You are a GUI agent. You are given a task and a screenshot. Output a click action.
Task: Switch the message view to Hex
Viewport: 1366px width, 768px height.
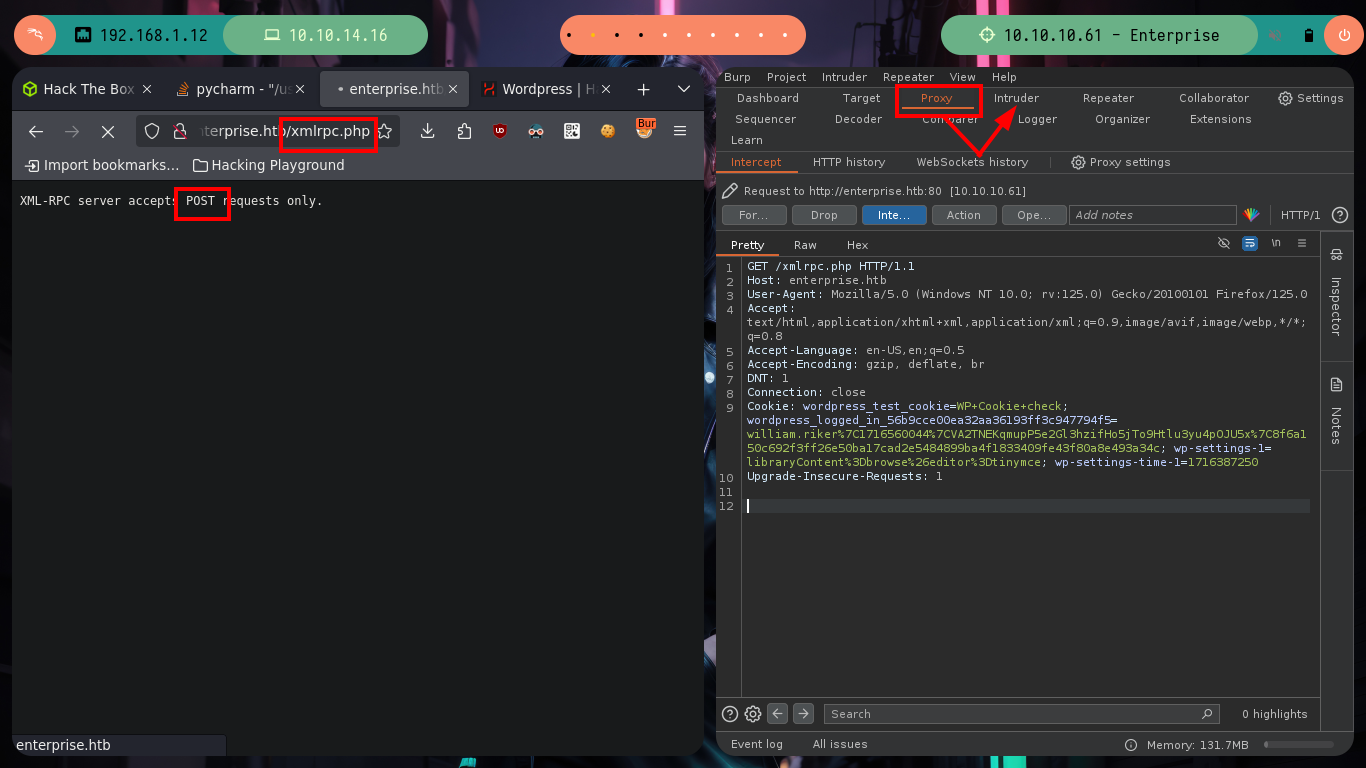point(857,245)
